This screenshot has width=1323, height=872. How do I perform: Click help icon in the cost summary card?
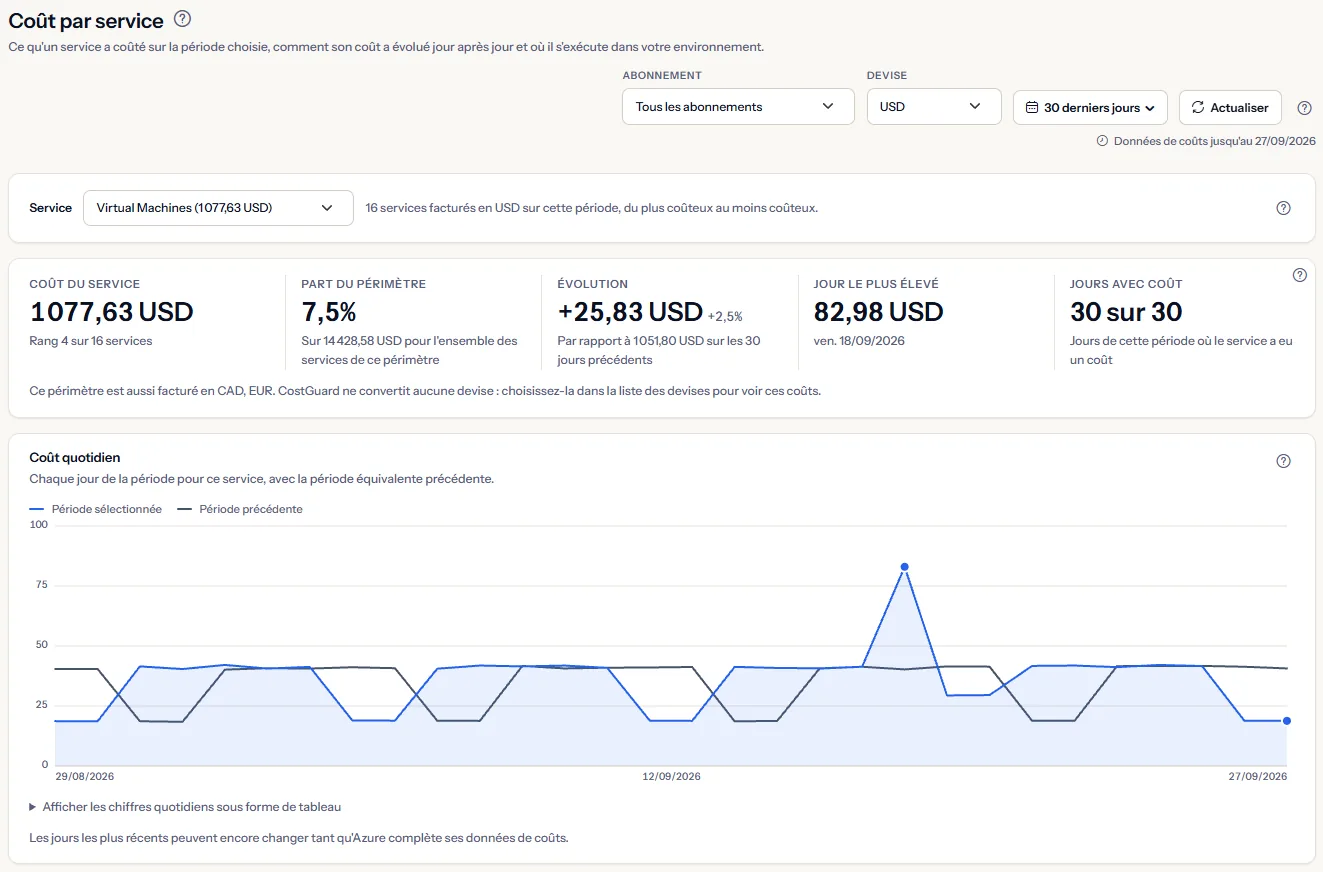(1300, 275)
